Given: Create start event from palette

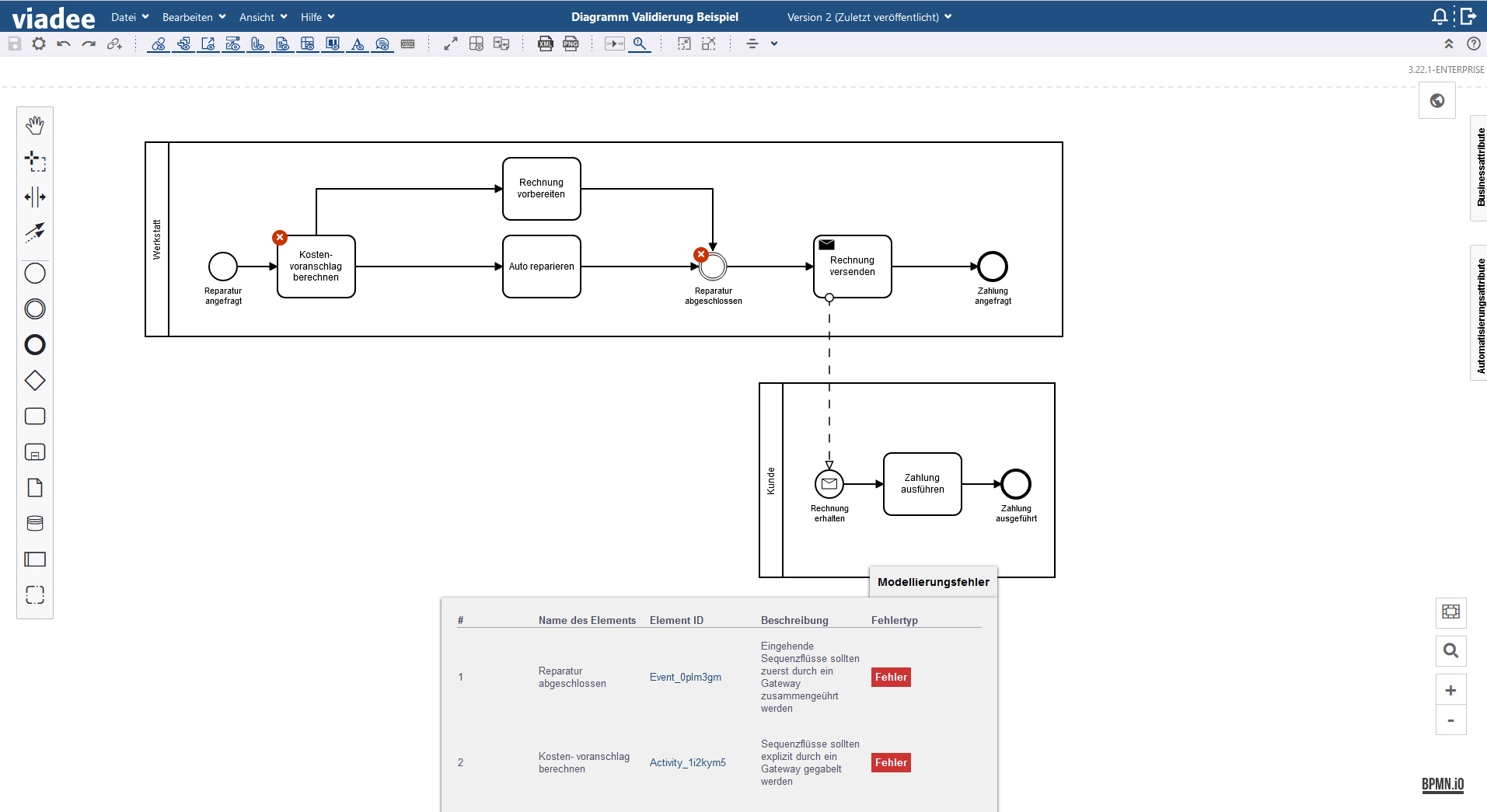Looking at the screenshot, I should point(35,274).
